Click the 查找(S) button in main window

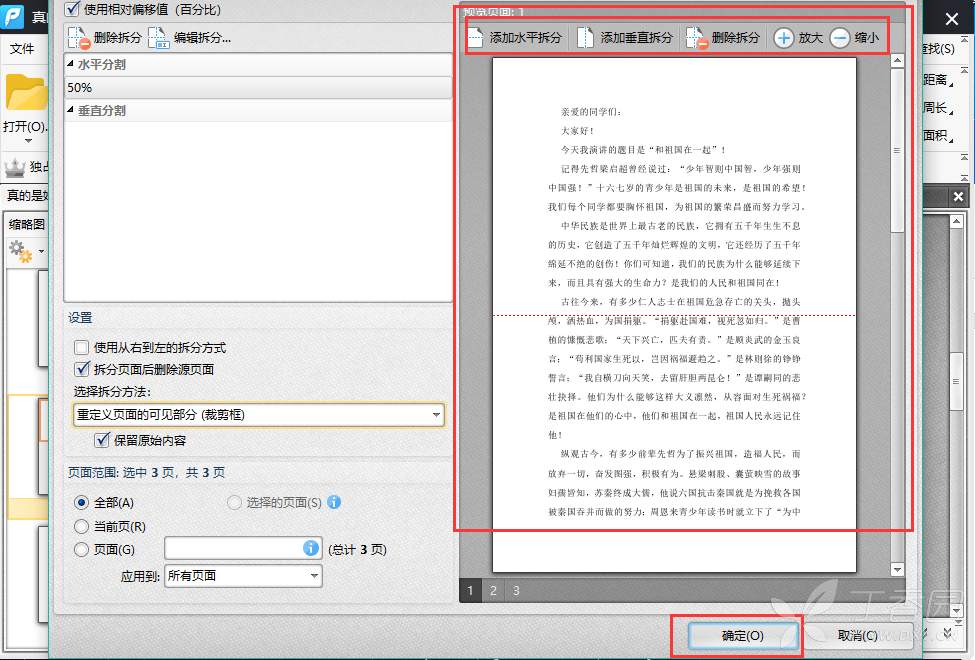938,48
